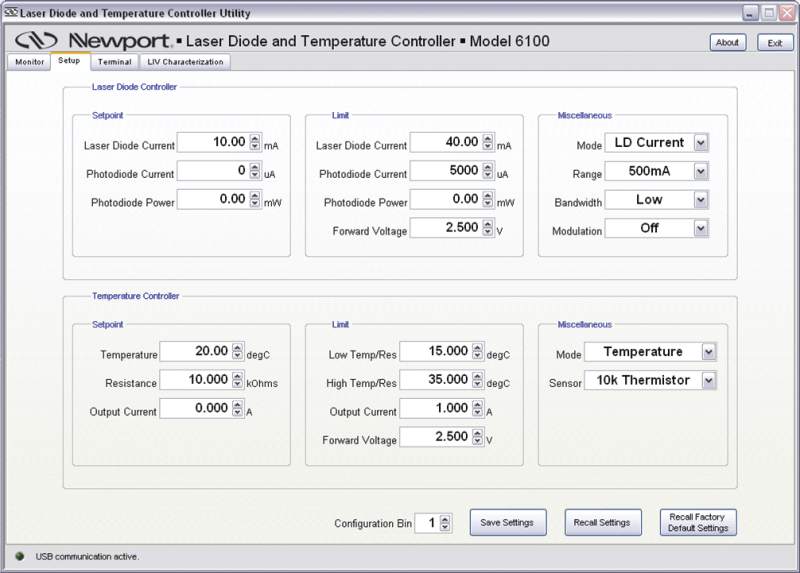Click Recall Factory Default Settings button
The width and height of the screenshot is (800, 573).
tap(698, 522)
